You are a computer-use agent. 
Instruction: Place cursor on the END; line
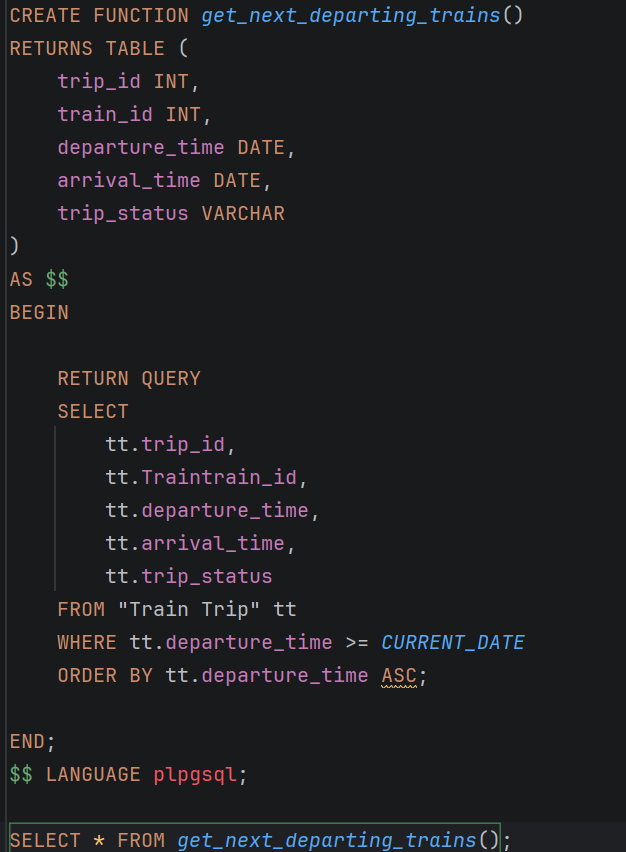33,741
